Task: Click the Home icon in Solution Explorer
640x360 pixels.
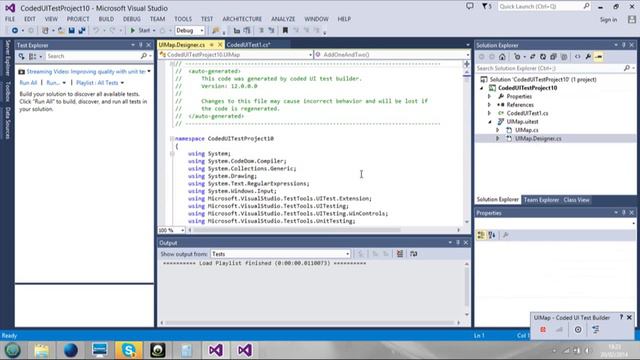Action: [x=502, y=57]
